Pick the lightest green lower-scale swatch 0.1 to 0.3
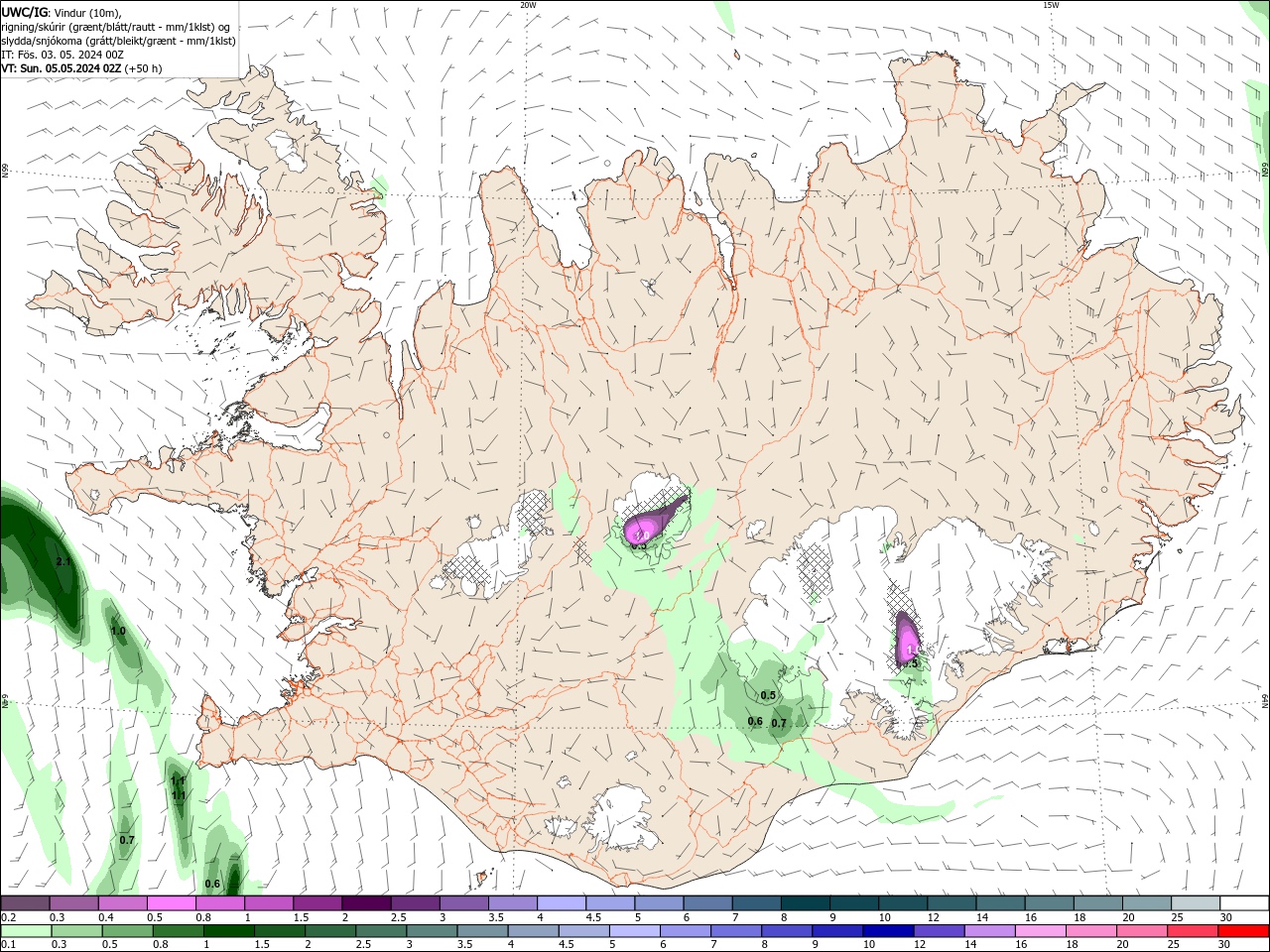Image resolution: width=1270 pixels, height=952 pixels. [25, 931]
